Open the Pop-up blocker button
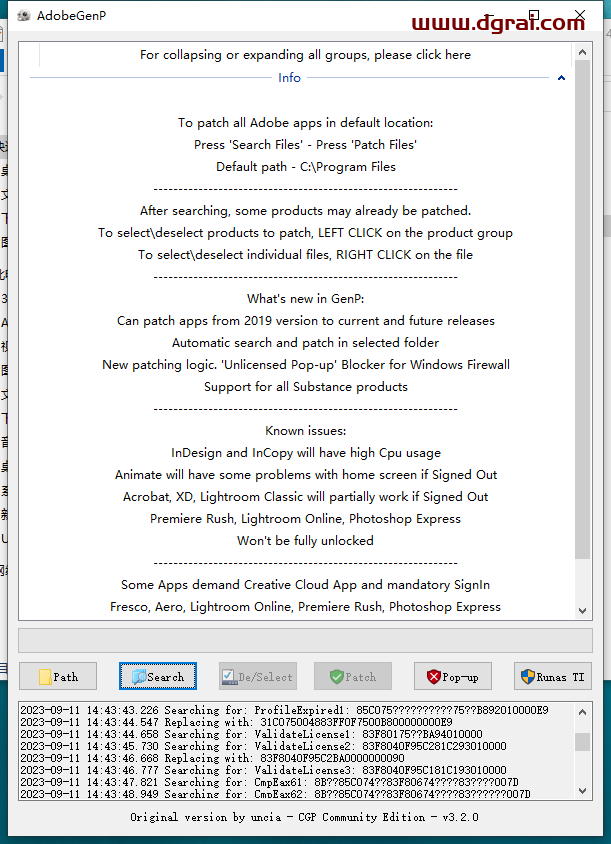611x844 pixels. click(453, 676)
